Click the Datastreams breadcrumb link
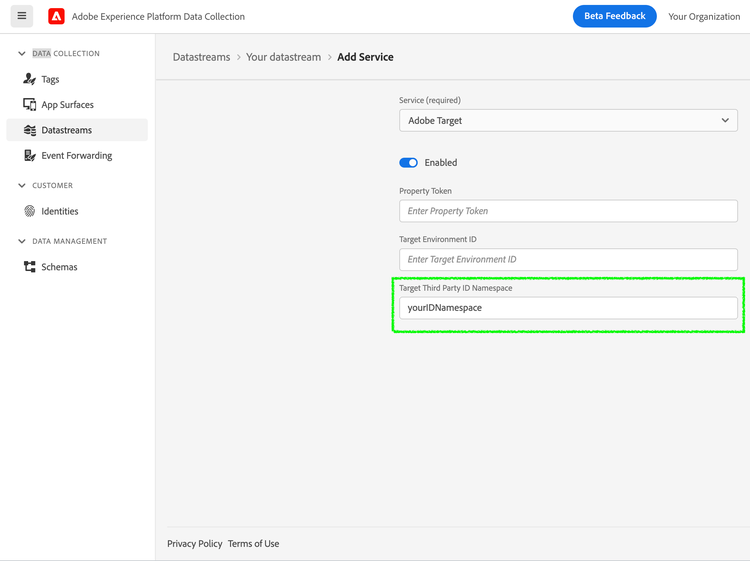This screenshot has width=750, height=561. [x=201, y=57]
